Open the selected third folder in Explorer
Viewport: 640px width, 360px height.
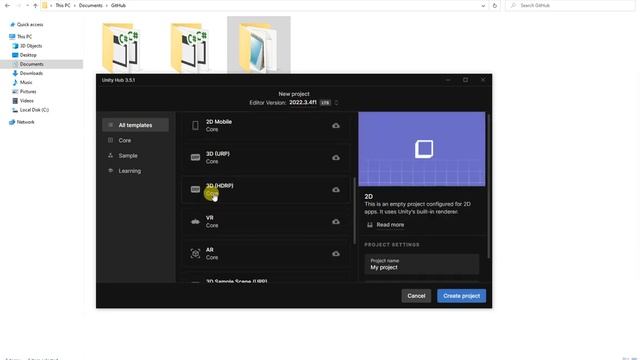tap(259, 46)
